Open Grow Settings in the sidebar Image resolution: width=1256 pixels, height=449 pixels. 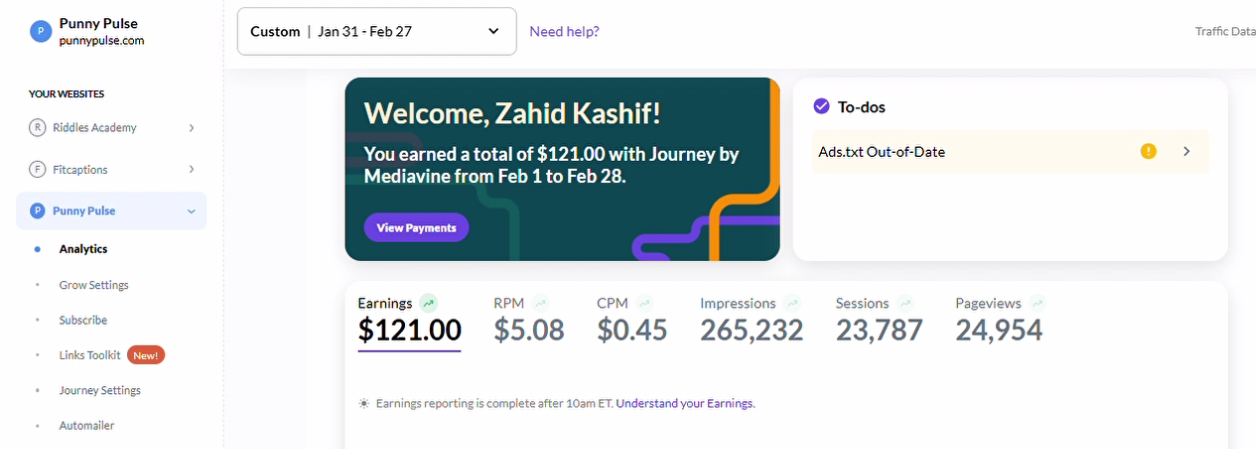(x=94, y=285)
